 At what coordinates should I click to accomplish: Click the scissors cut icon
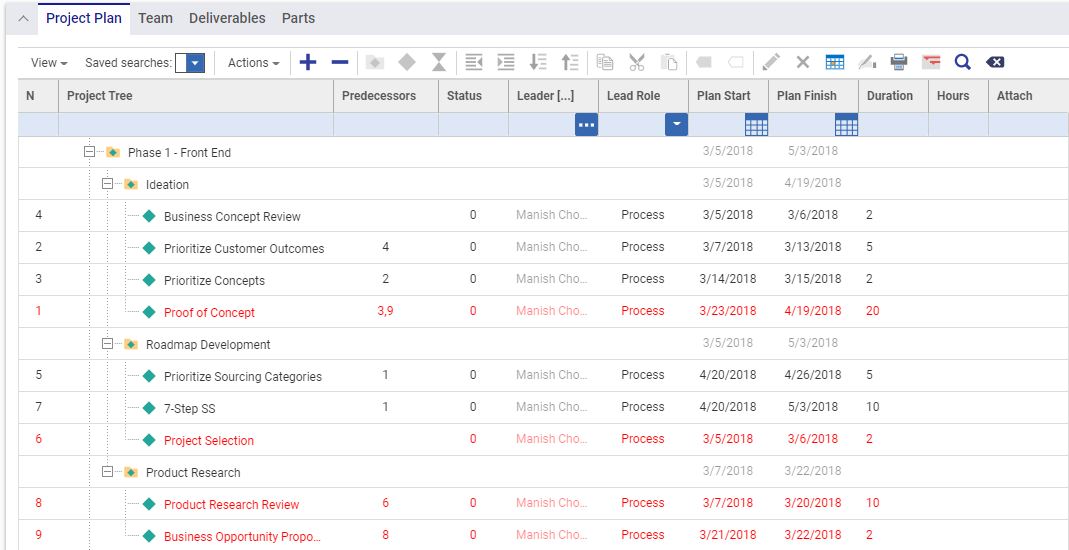pos(637,63)
